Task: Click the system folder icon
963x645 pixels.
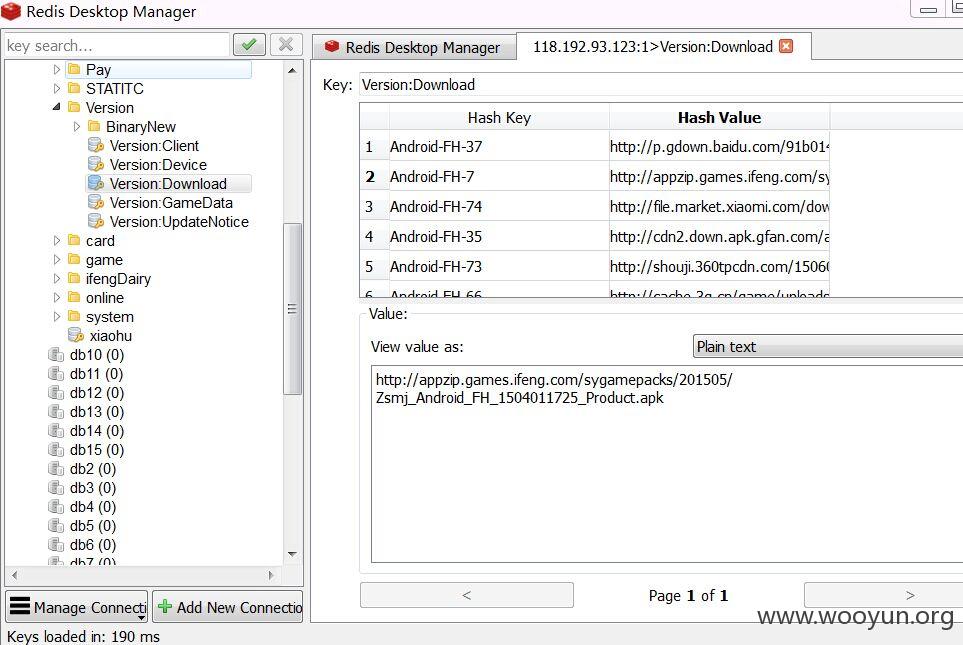Action: click(x=74, y=316)
